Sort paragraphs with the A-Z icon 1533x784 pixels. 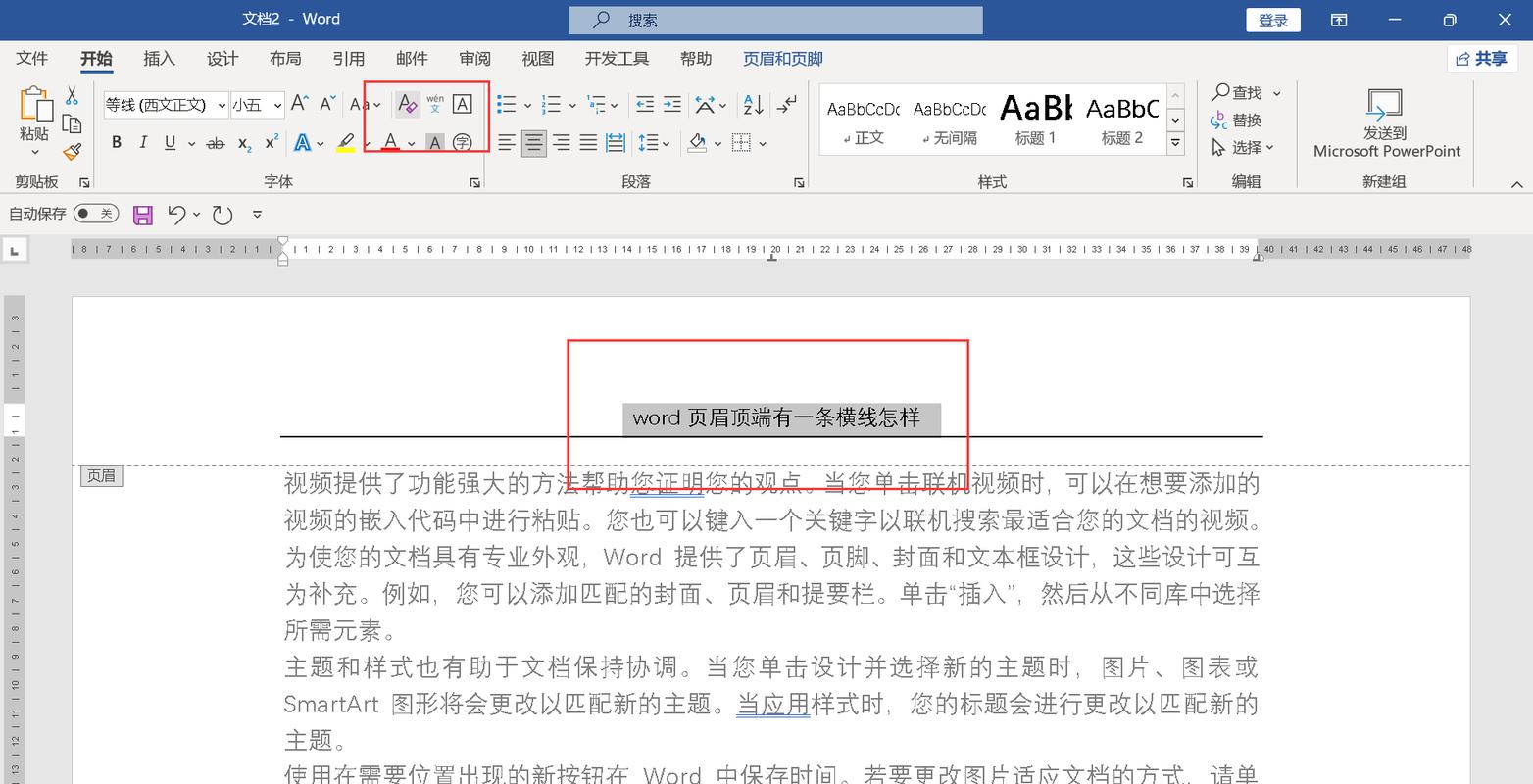coord(754,104)
